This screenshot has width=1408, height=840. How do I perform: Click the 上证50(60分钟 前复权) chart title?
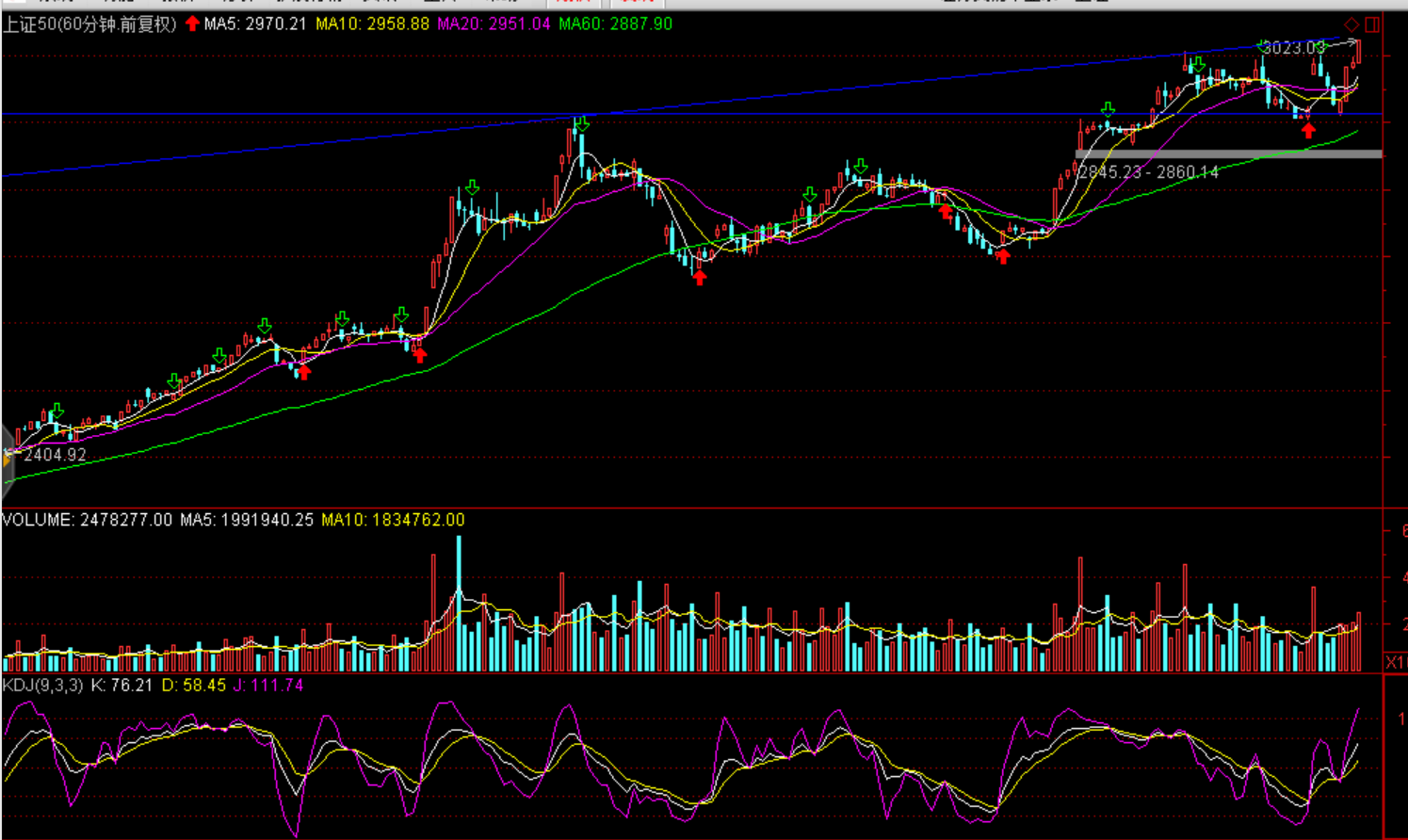[89, 24]
